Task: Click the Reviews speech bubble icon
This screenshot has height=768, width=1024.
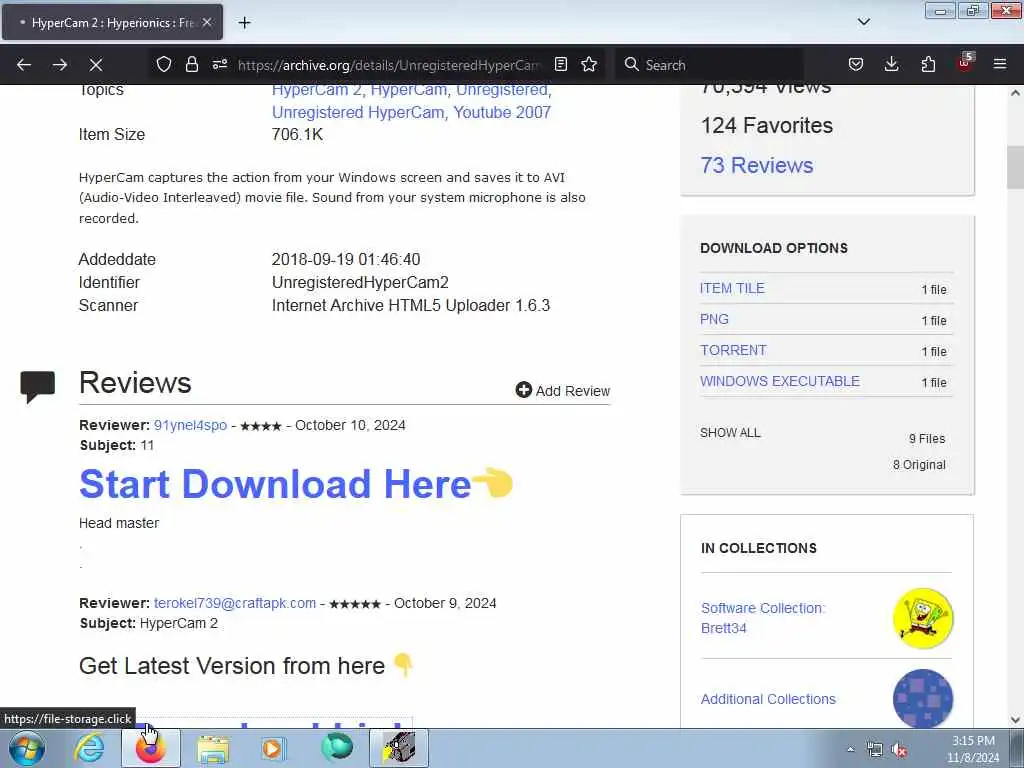Action: (x=37, y=387)
